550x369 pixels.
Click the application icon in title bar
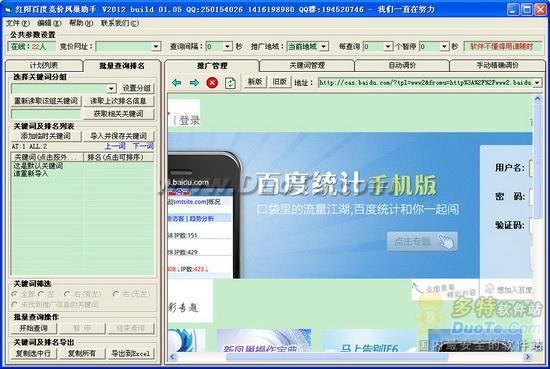click(8, 9)
